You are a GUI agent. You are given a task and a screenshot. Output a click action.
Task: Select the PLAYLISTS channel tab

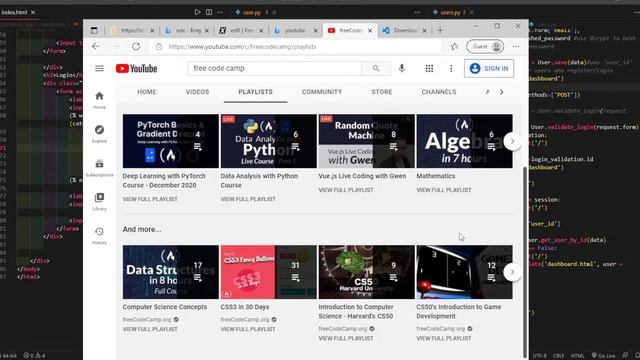pyautogui.click(x=256, y=92)
